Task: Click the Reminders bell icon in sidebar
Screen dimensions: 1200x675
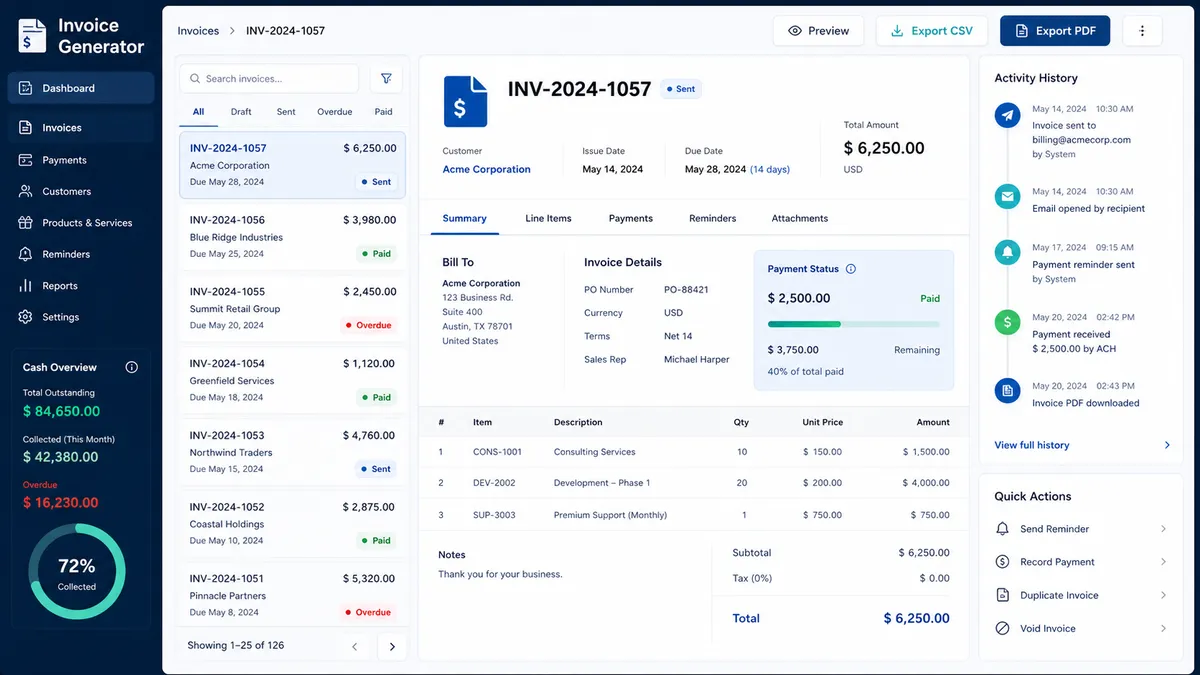Action: pos(25,254)
